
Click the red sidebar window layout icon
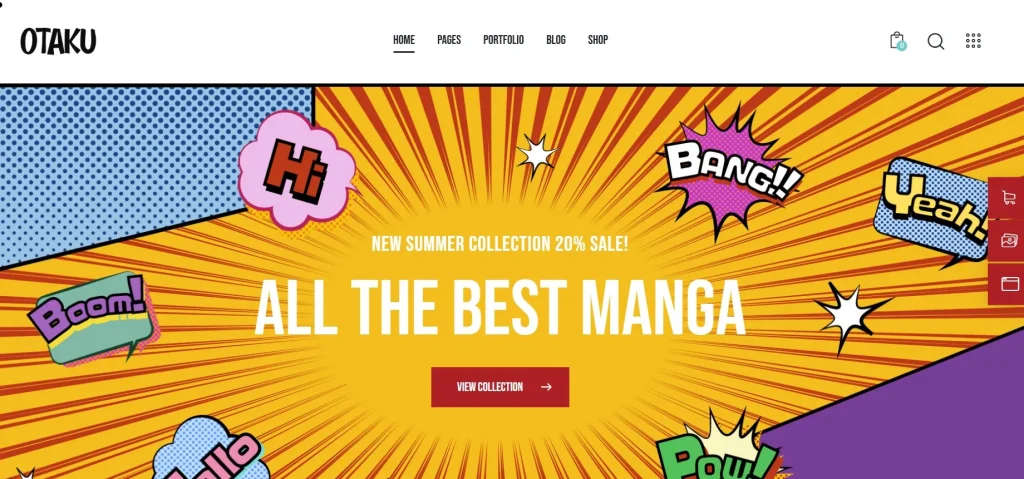[1008, 284]
